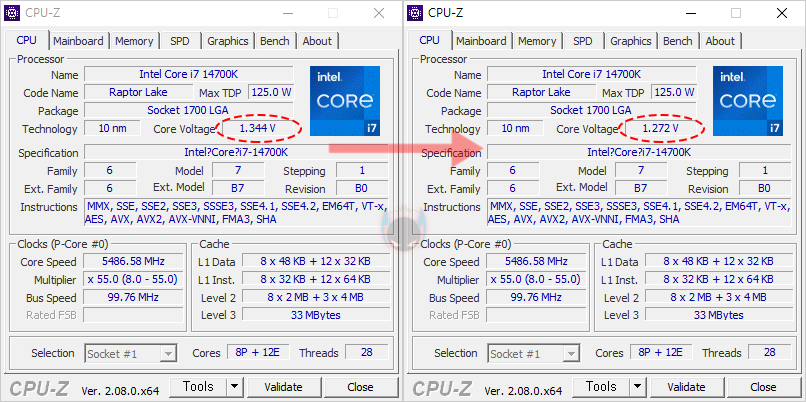Click the L1 Data cache value in left window

click(x=316, y=261)
